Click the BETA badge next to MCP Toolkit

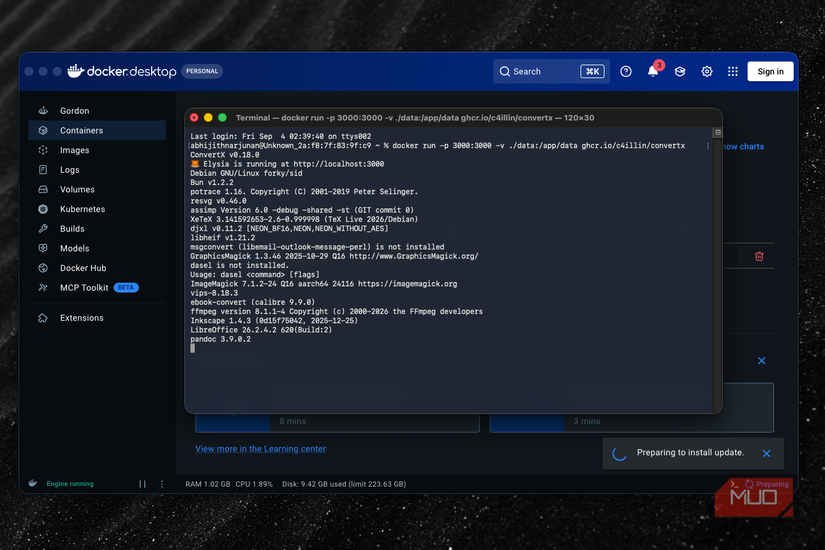tap(126, 287)
